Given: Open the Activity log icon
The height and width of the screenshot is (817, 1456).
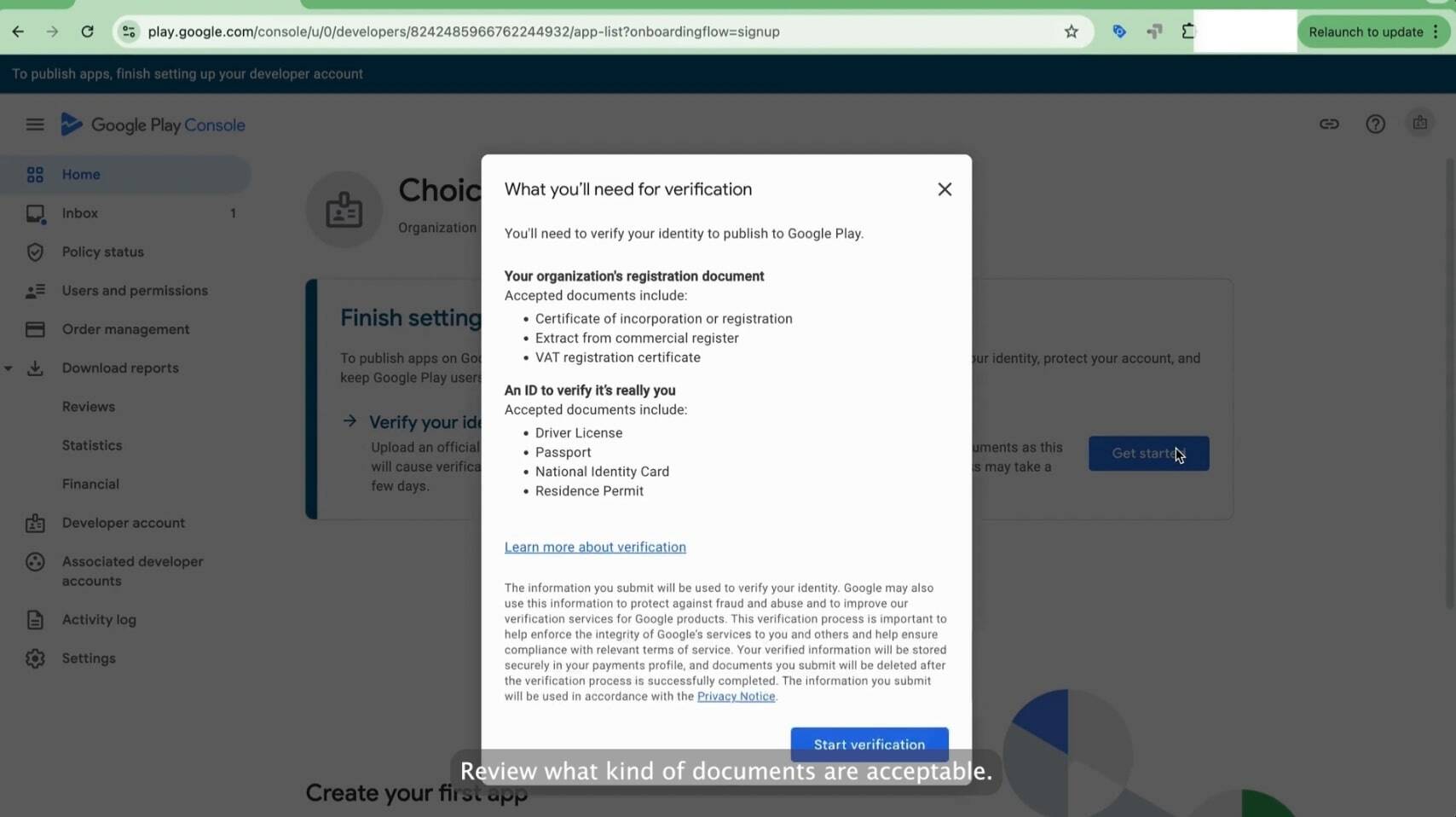Looking at the screenshot, I should pyautogui.click(x=34, y=619).
